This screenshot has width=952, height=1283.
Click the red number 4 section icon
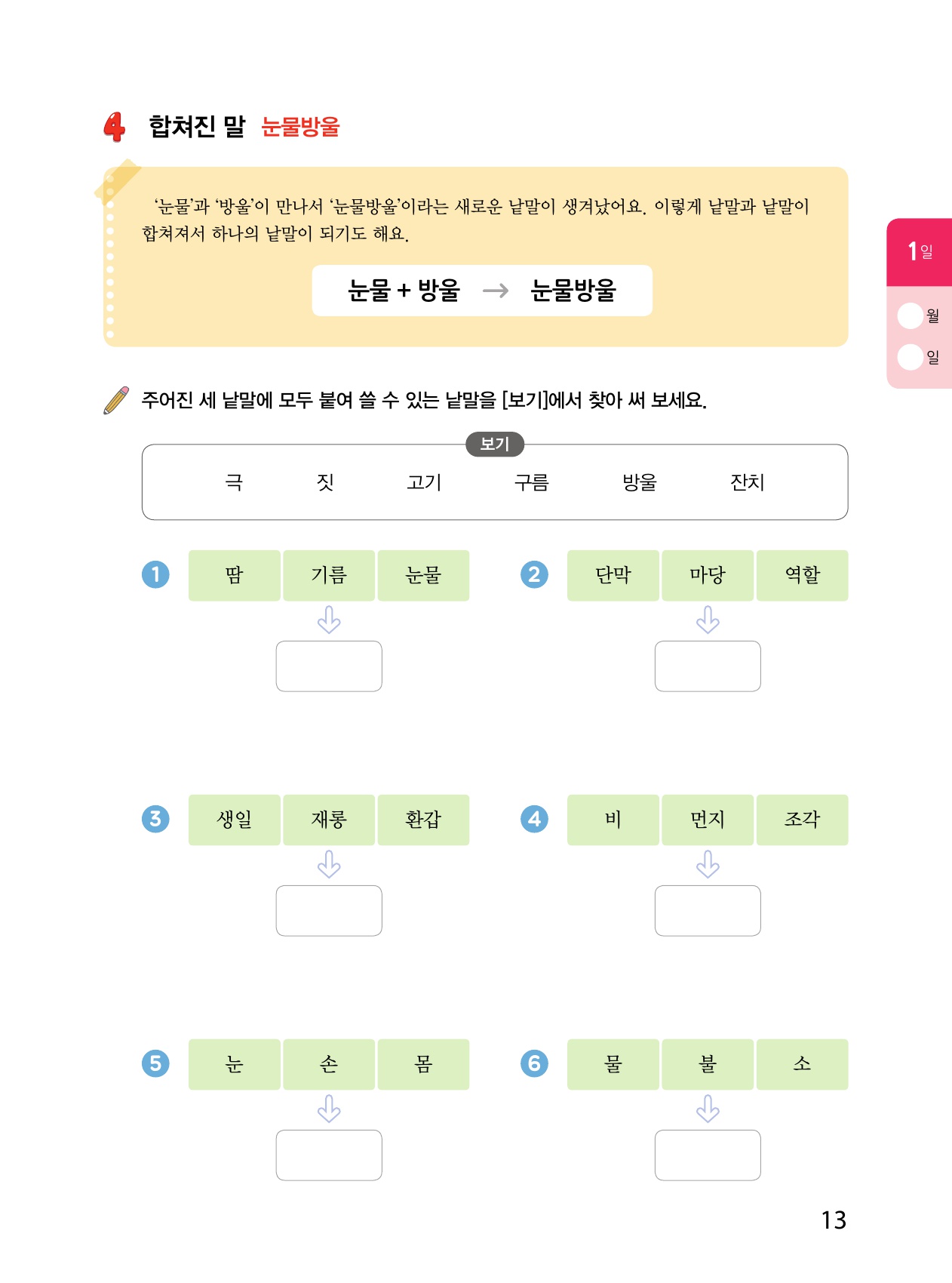point(115,127)
